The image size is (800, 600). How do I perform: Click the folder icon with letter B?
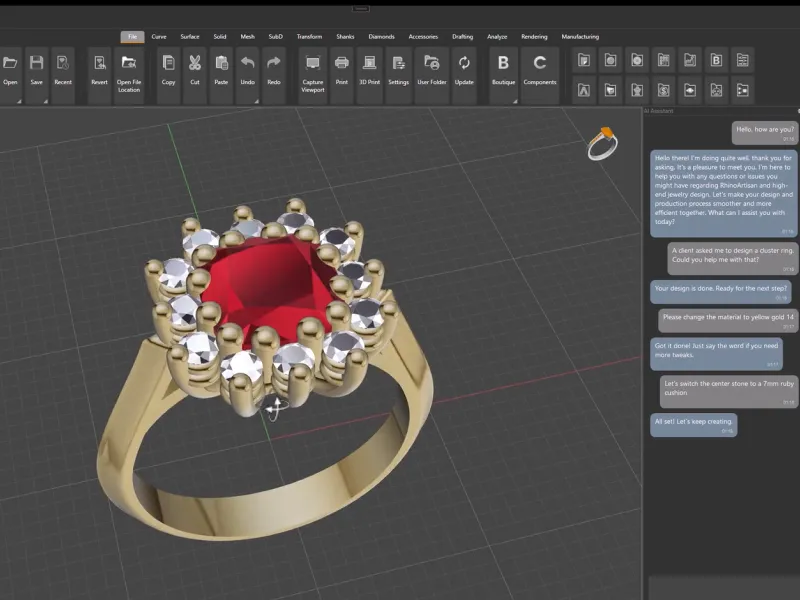716,61
